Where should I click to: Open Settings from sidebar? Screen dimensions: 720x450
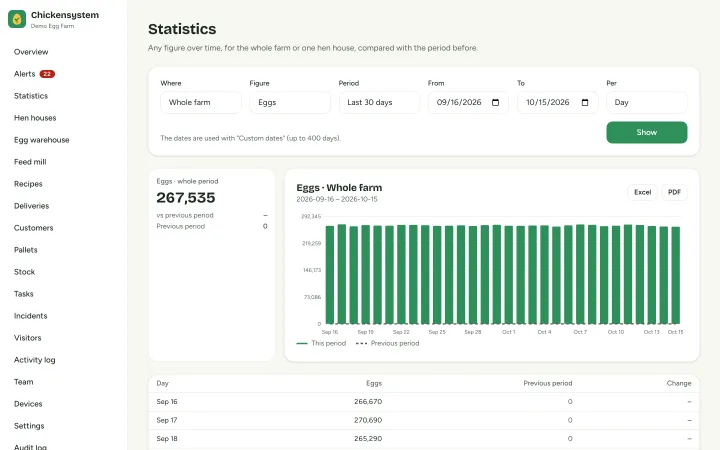(x=29, y=427)
